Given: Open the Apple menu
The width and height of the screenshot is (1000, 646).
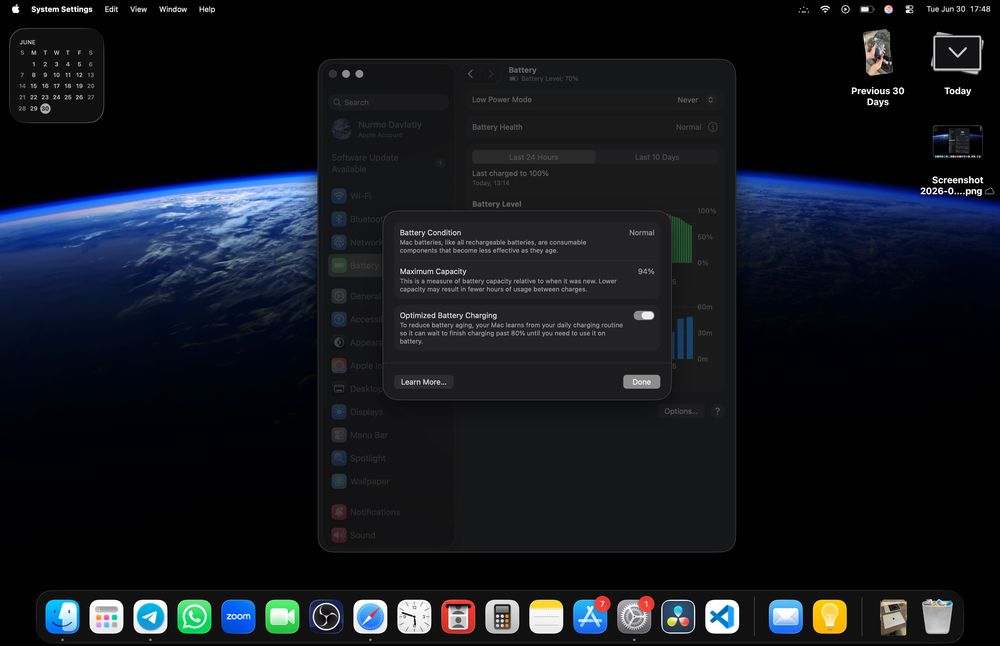Looking at the screenshot, I should point(15,9).
